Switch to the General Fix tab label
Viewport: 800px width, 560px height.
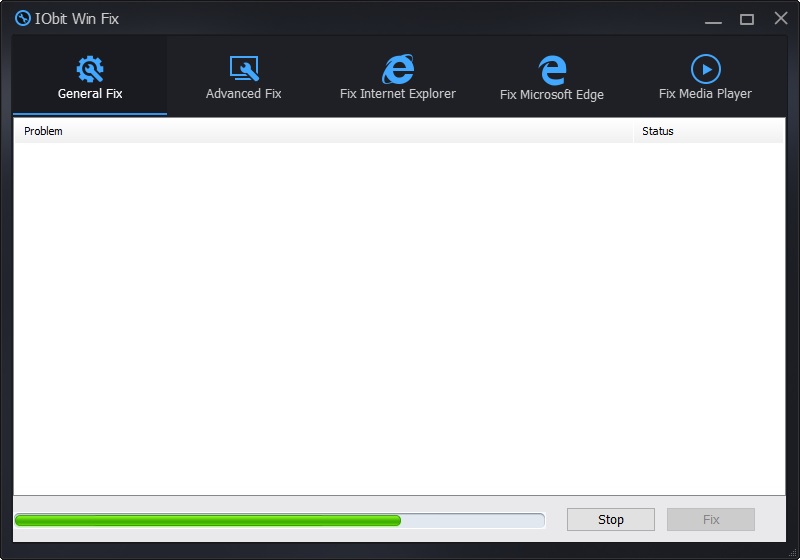(x=90, y=94)
